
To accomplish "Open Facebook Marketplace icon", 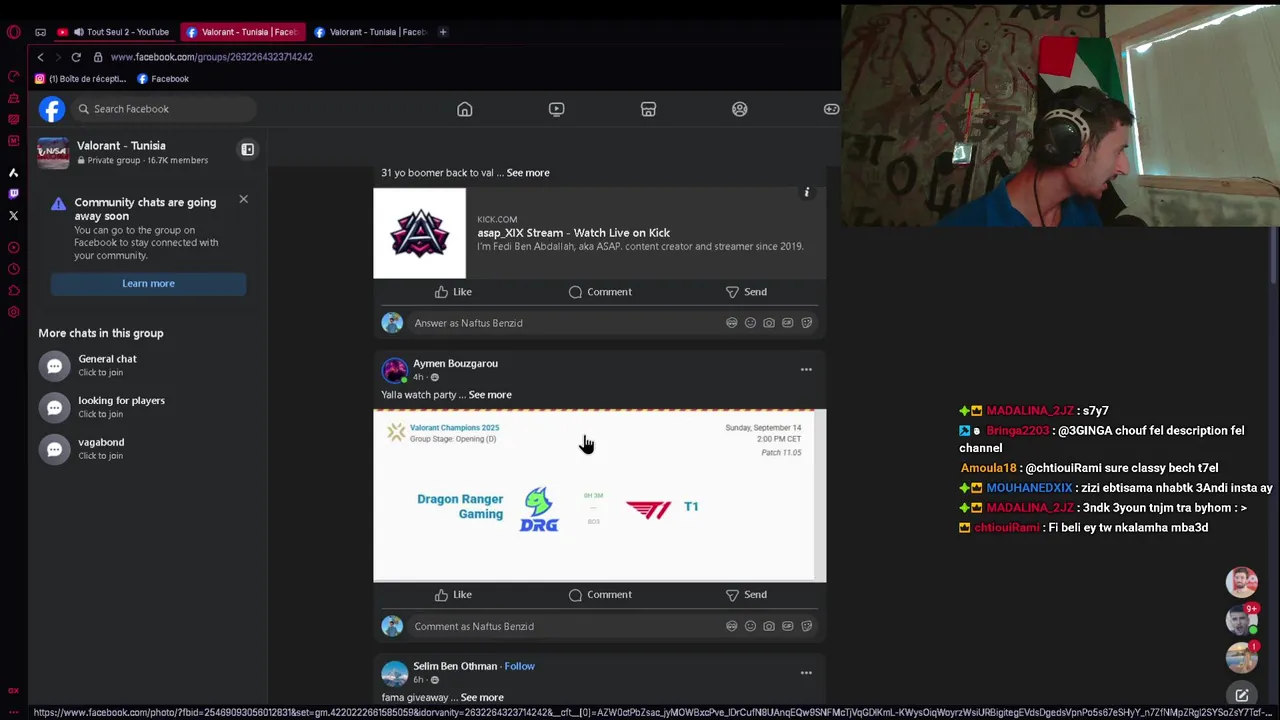I will 648,109.
